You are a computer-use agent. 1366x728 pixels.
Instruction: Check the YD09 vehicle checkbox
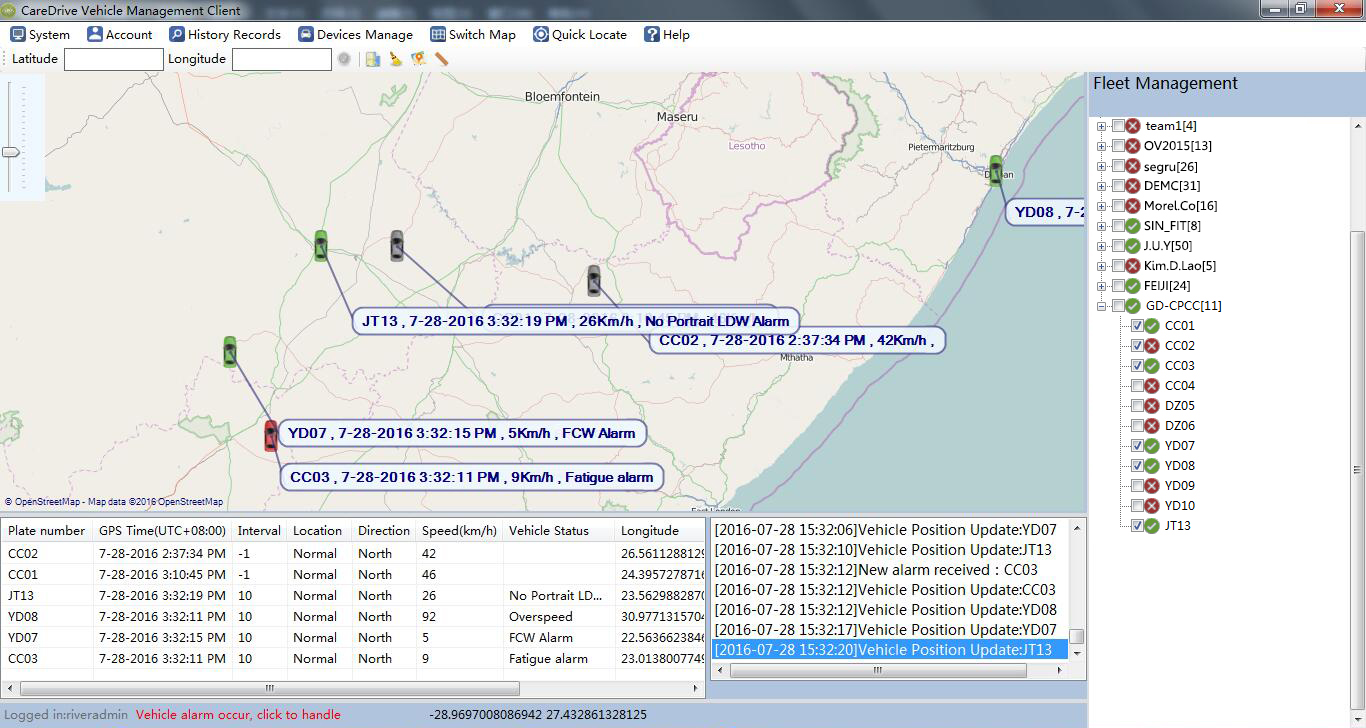[1137, 486]
